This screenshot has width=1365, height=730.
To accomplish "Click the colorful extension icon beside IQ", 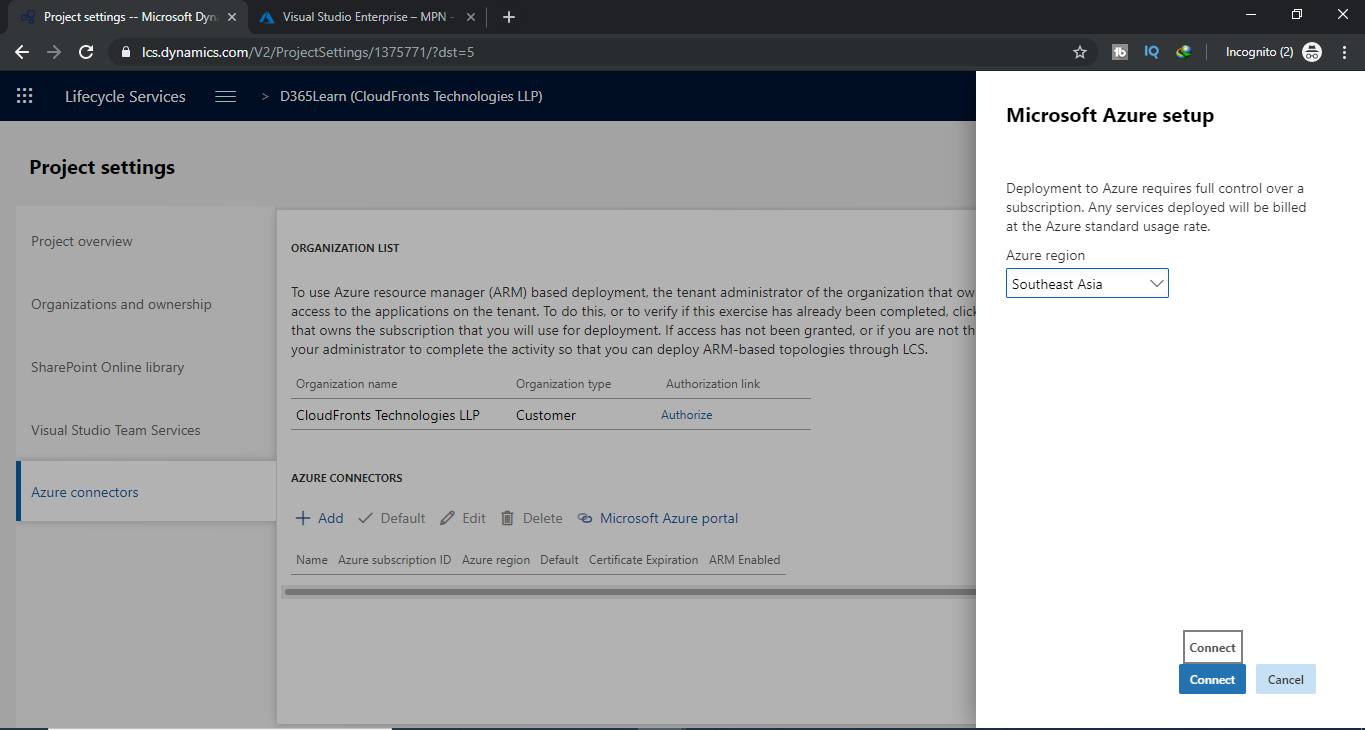I will click(x=1183, y=52).
